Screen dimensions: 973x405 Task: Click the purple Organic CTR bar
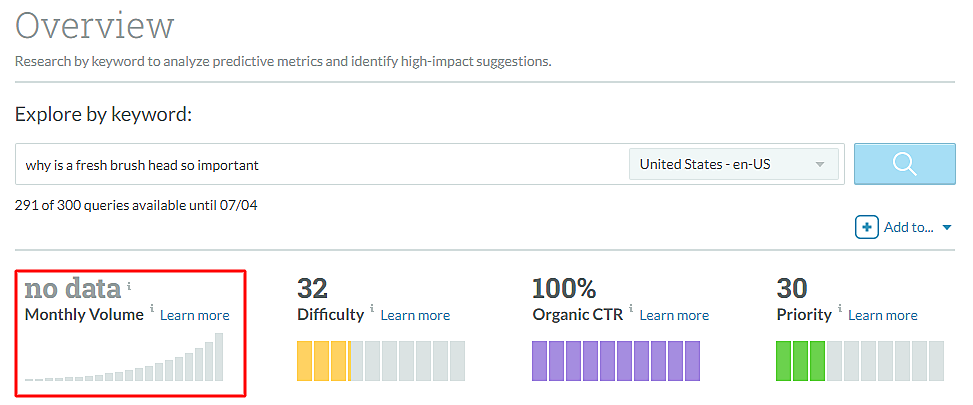point(615,361)
